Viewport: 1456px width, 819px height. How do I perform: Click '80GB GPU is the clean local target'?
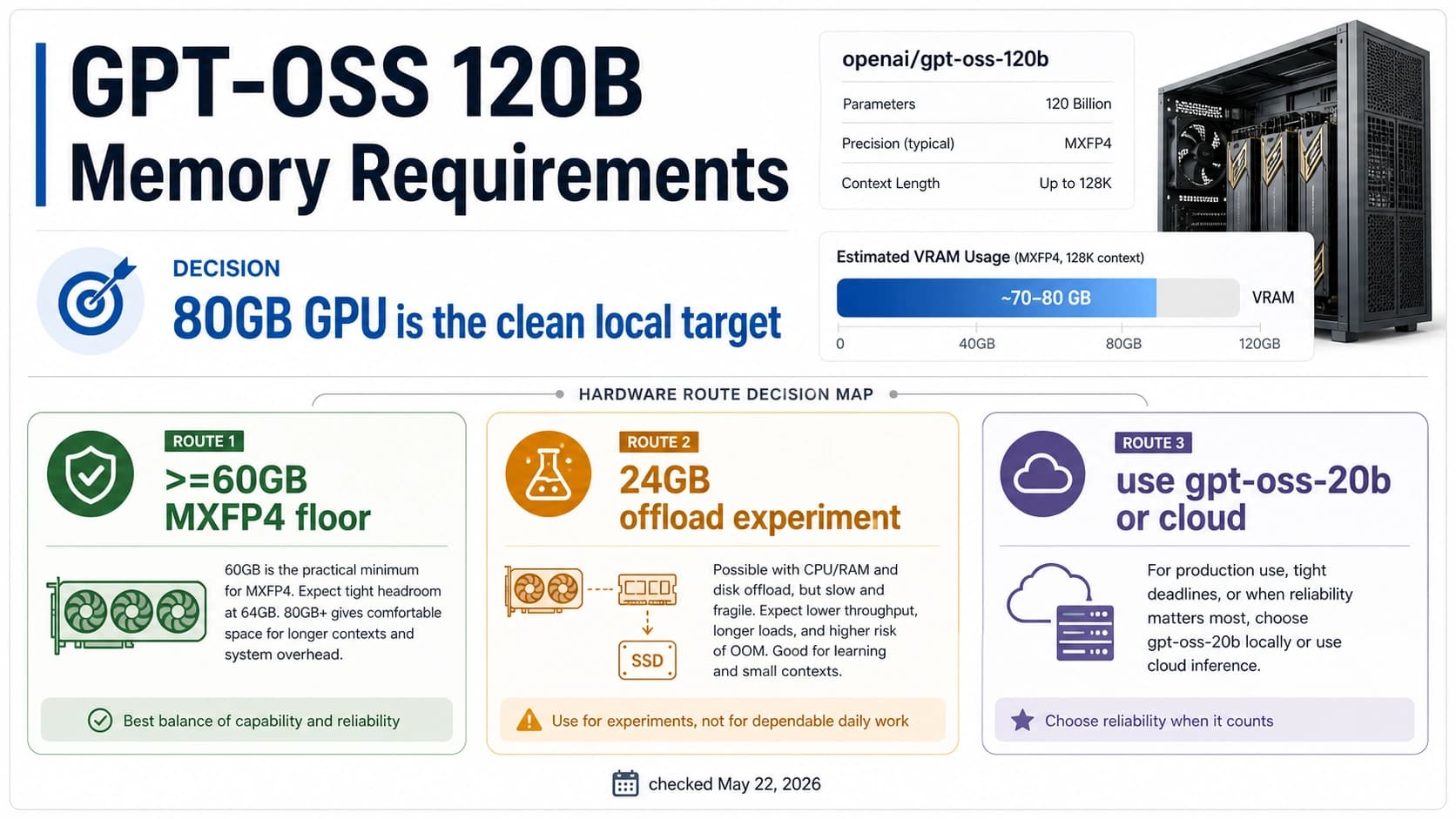point(476,321)
